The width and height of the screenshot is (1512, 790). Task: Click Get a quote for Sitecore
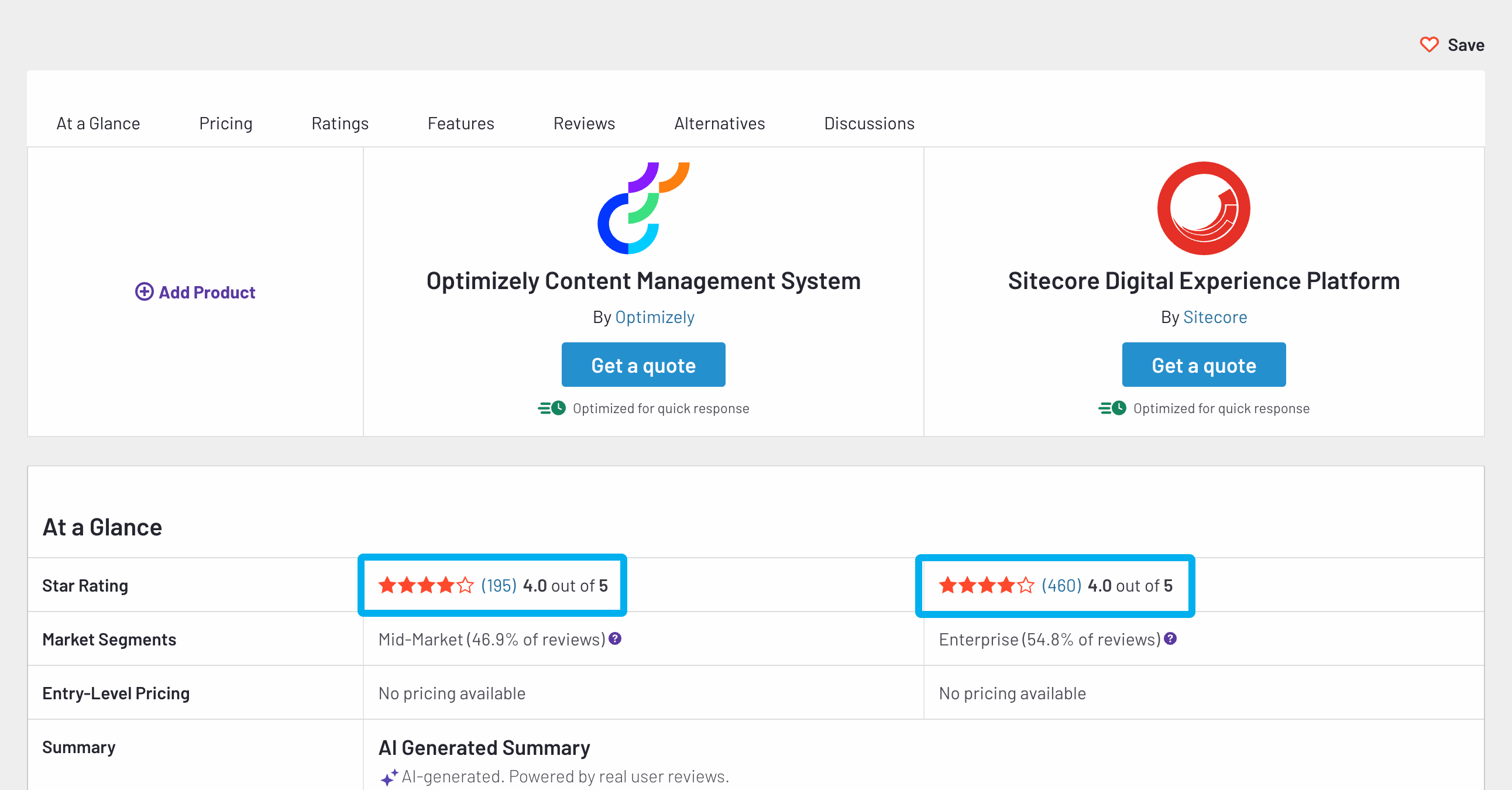(x=1203, y=365)
